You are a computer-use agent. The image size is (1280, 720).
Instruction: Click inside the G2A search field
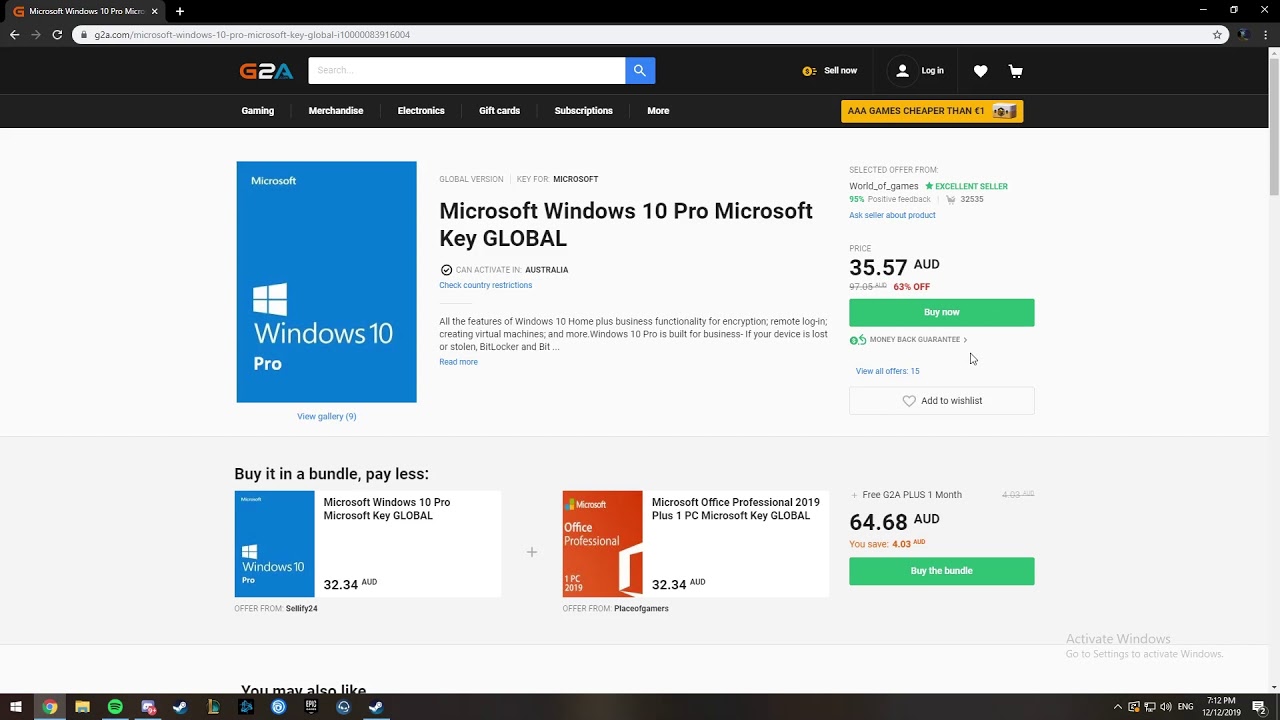click(467, 70)
